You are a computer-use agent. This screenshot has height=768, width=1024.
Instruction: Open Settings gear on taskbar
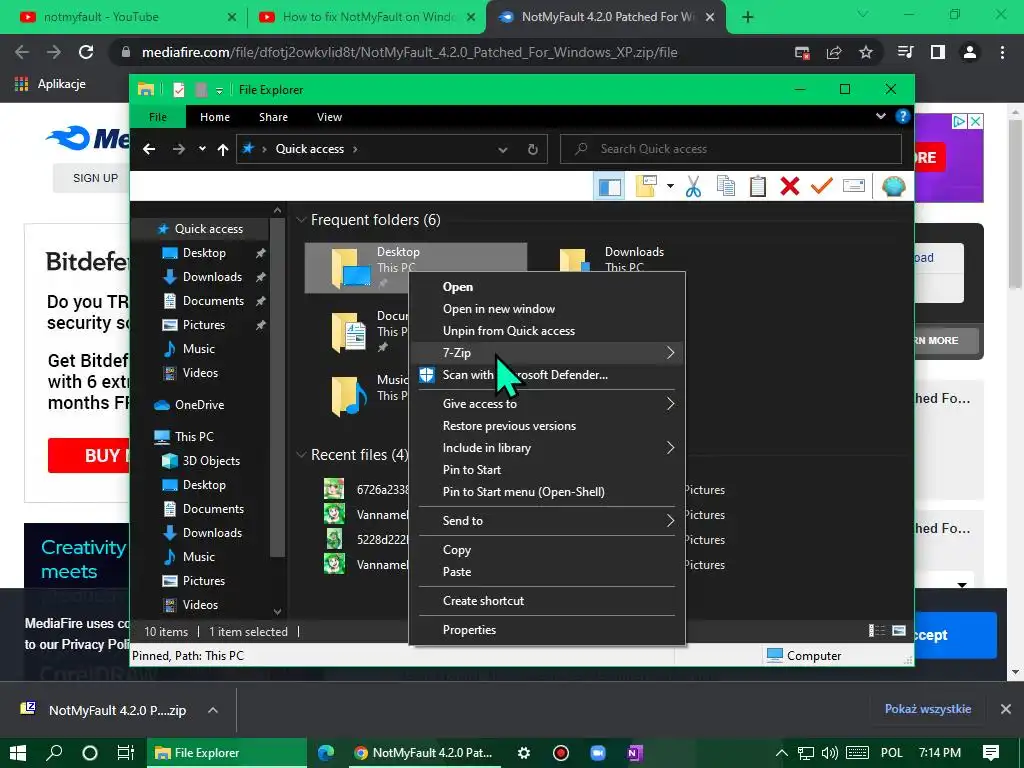click(524, 753)
